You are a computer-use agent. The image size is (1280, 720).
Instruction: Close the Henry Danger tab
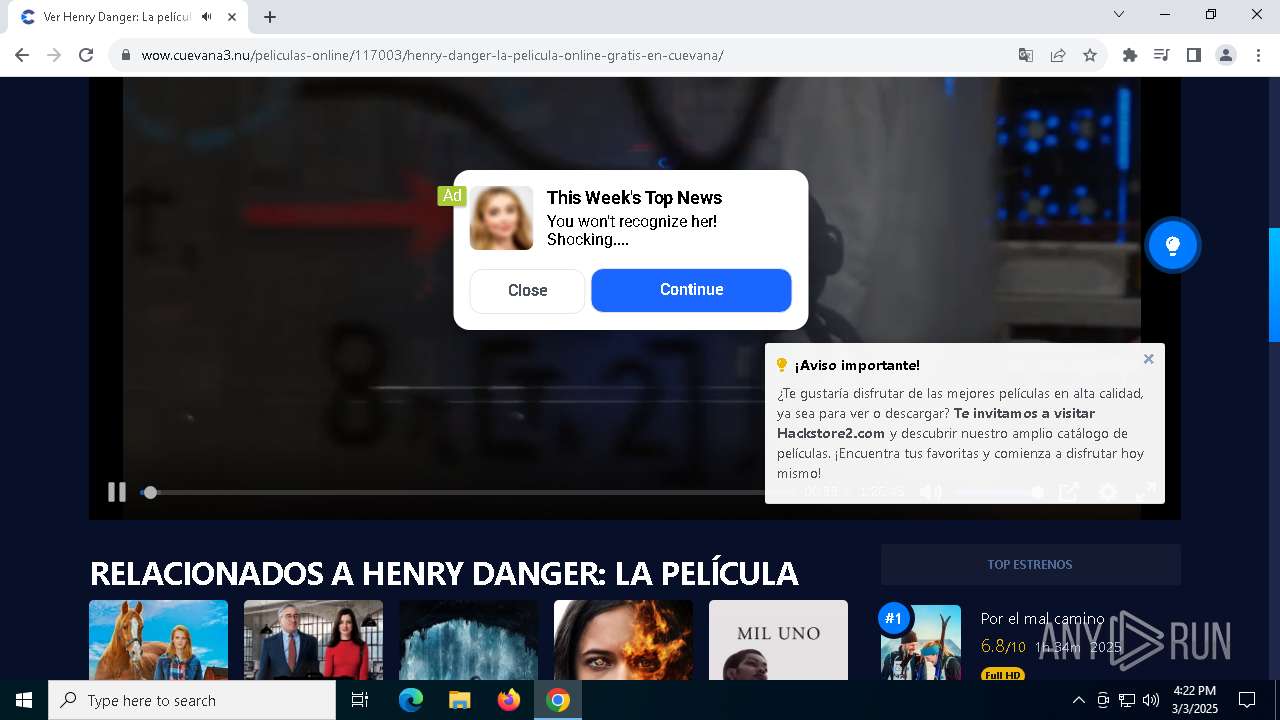(x=232, y=17)
